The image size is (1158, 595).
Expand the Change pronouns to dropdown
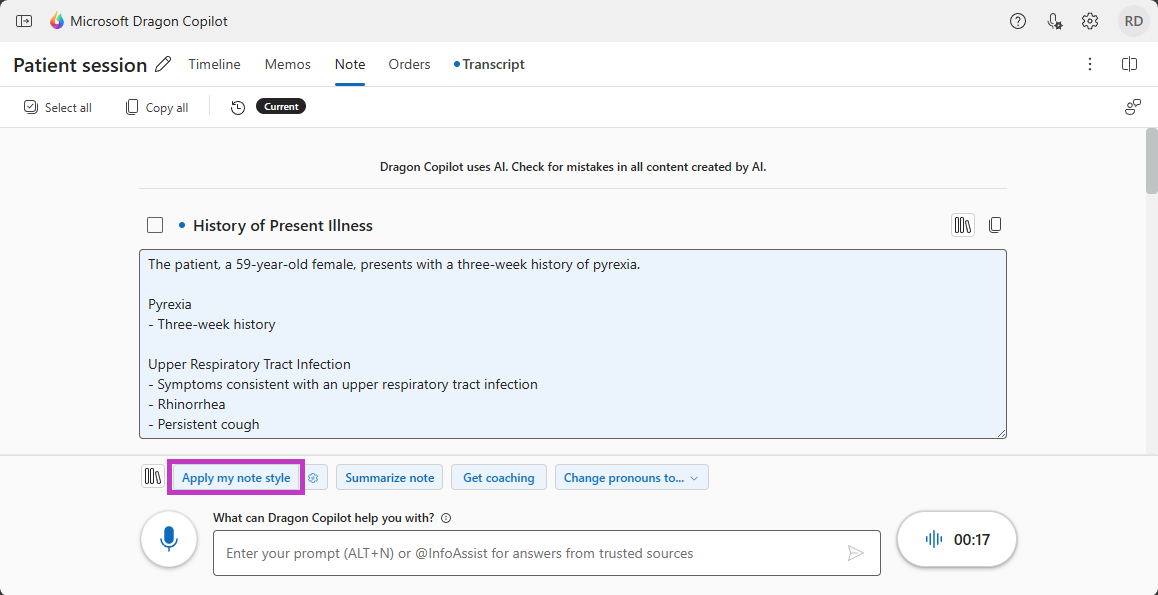point(631,478)
